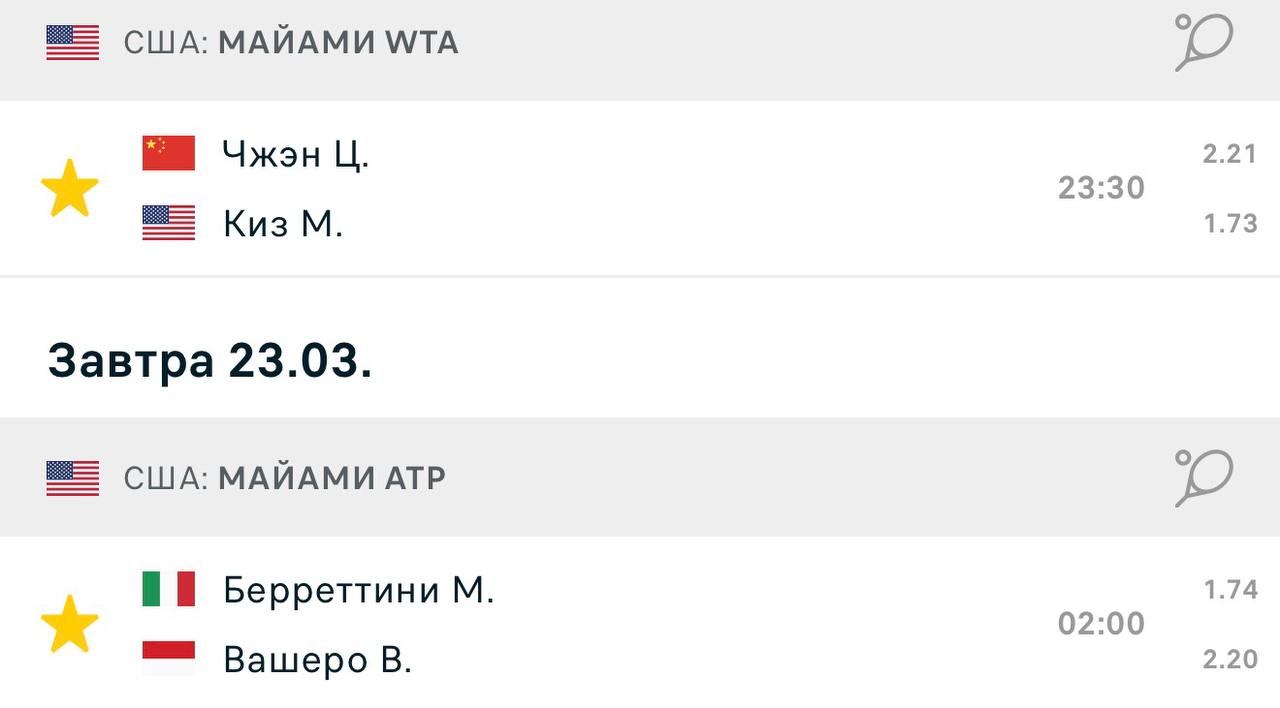The width and height of the screenshot is (1280, 708).
Task: Click Monaco flag next to Вашеро В.
Action: [x=168, y=659]
